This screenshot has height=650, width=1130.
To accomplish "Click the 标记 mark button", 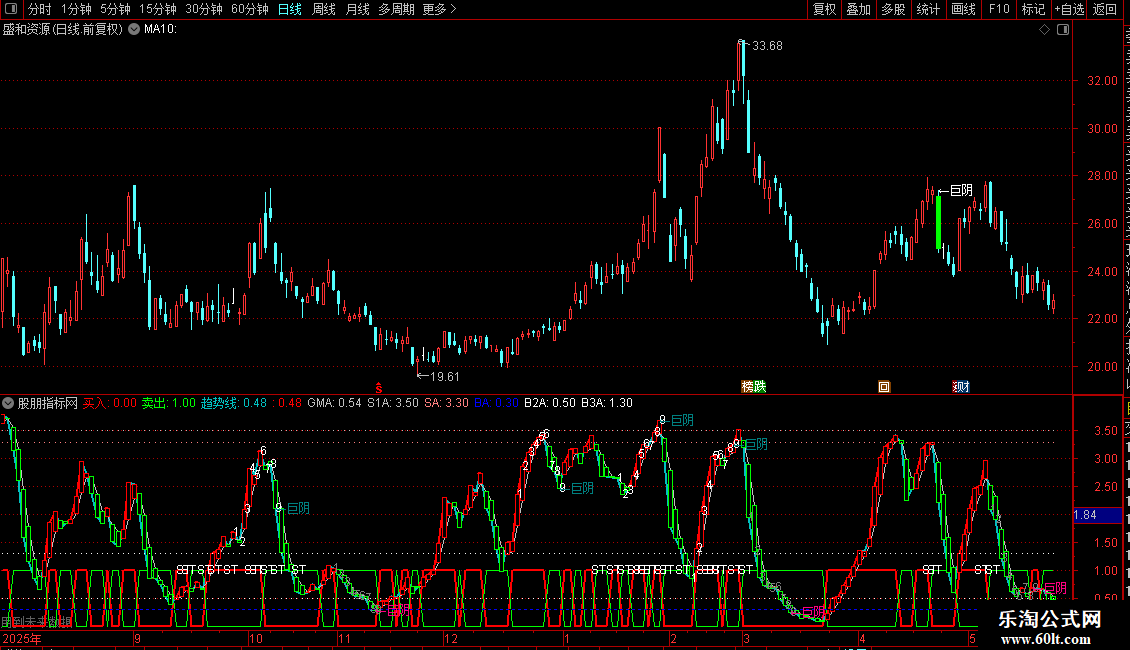I will (1033, 9).
